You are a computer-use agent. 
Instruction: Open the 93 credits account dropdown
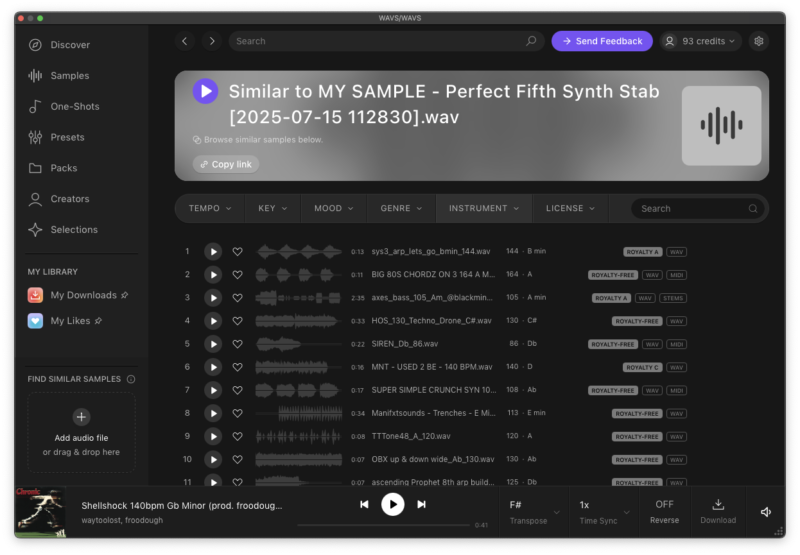click(x=700, y=41)
